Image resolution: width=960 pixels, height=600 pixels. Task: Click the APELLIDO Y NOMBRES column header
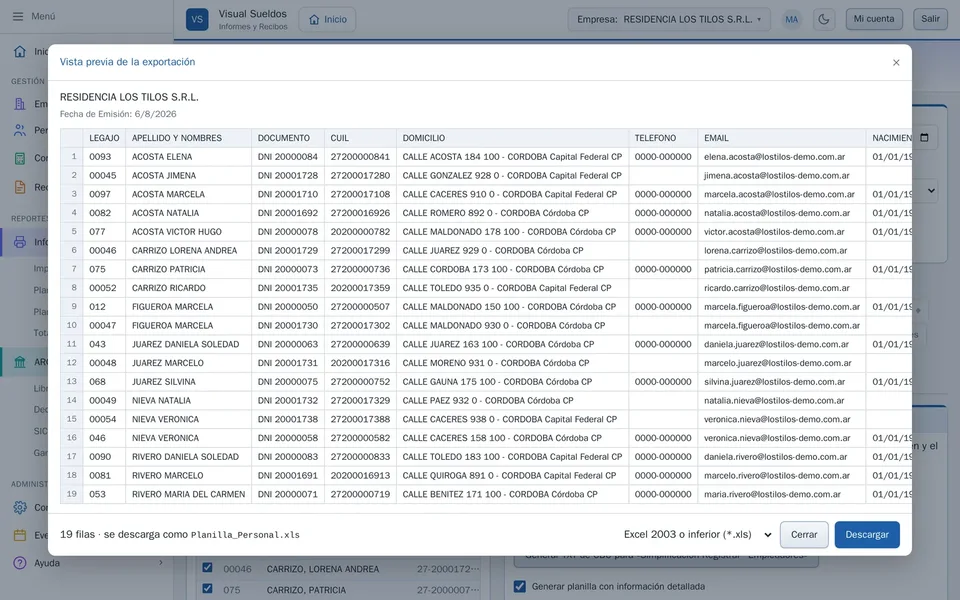[189, 138]
